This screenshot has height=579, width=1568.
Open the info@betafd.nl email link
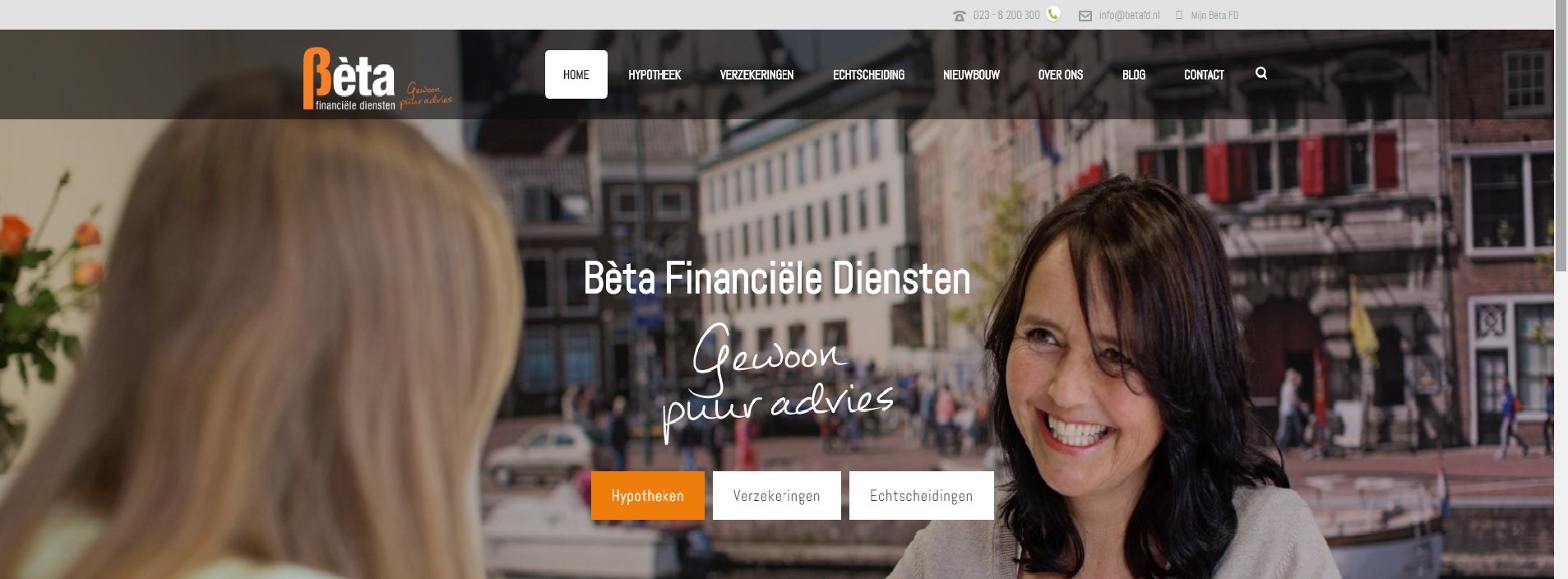click(x=1129, y=15)
